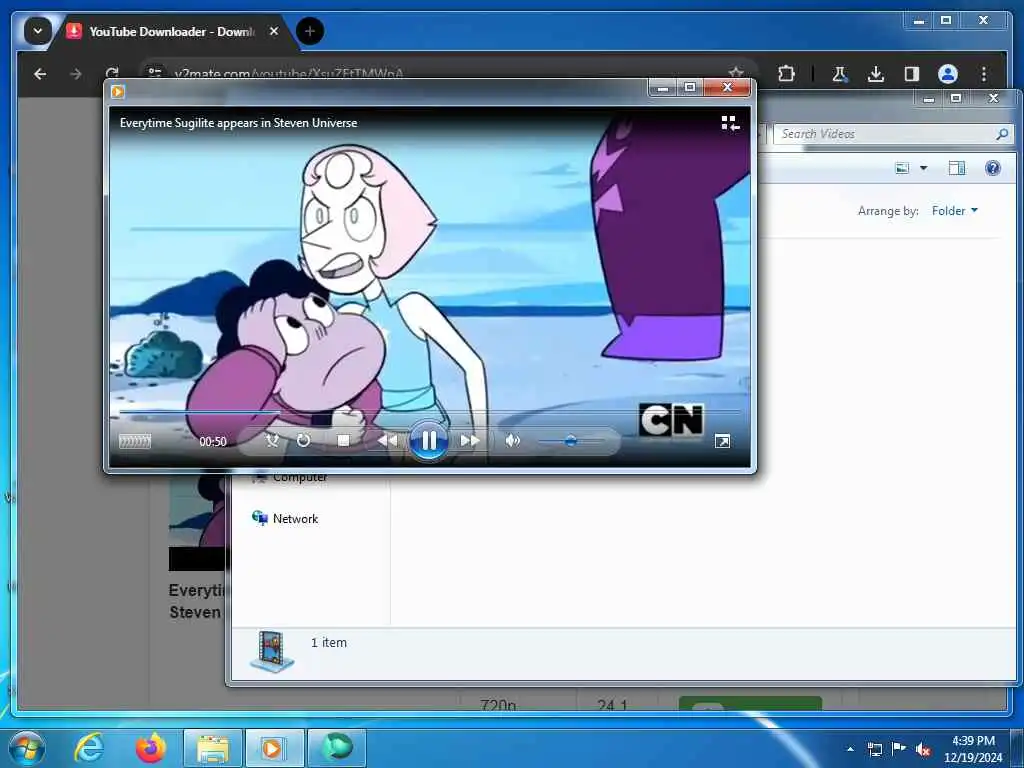This screenshot has width=1024, height=768.
Task: Change view icon in Explorer toolbar
Action: point(902,168)
